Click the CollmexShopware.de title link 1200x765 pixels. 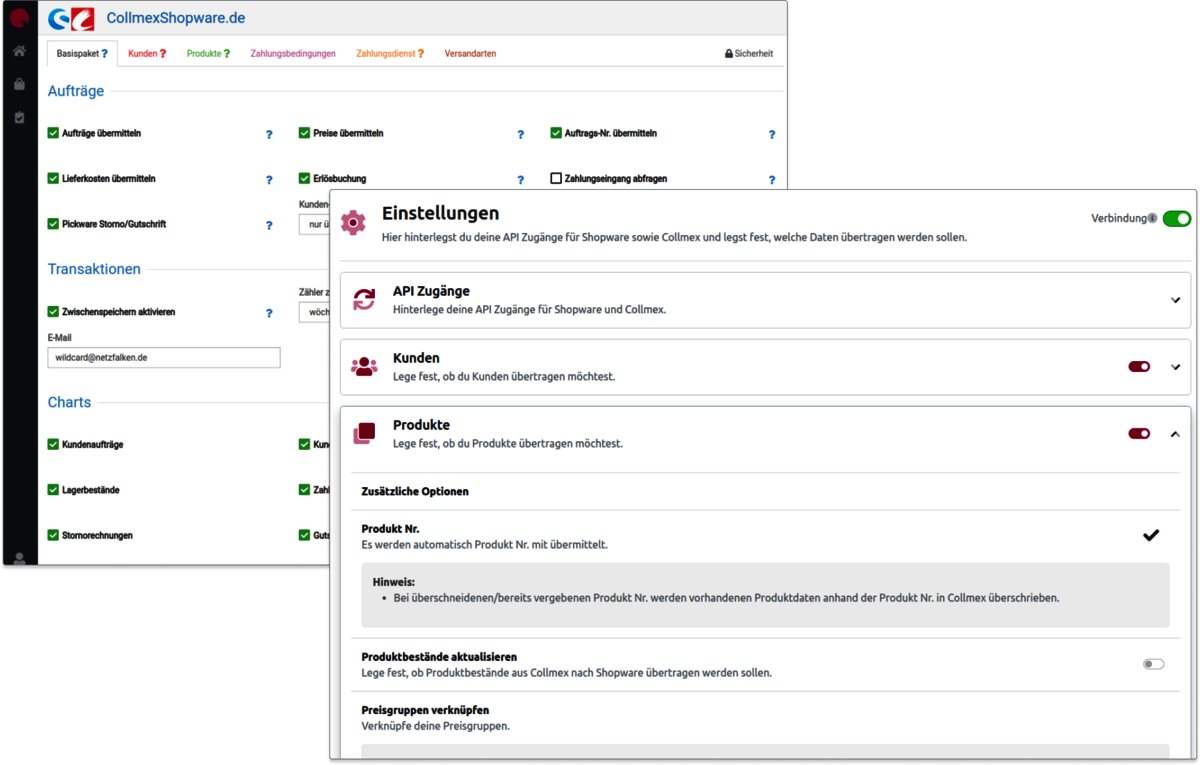tap(176, 18)
